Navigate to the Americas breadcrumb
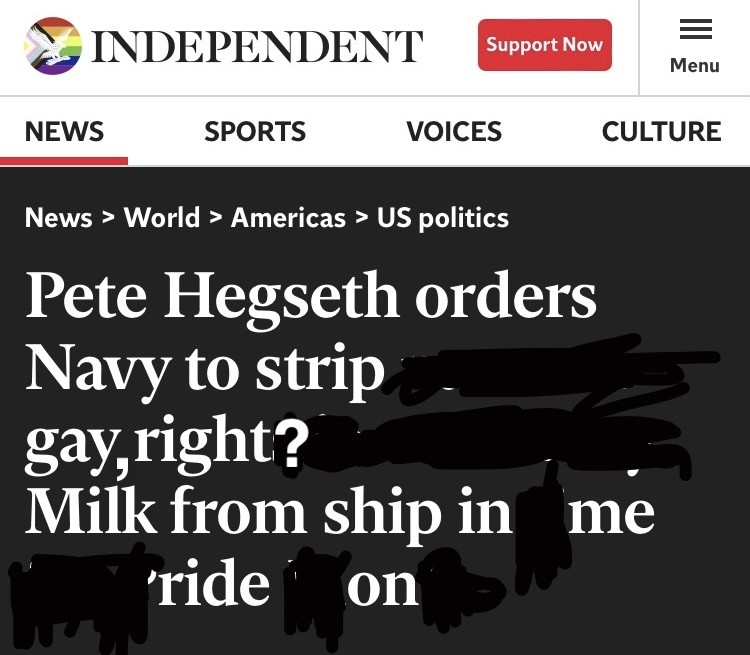 pos(288,217)
